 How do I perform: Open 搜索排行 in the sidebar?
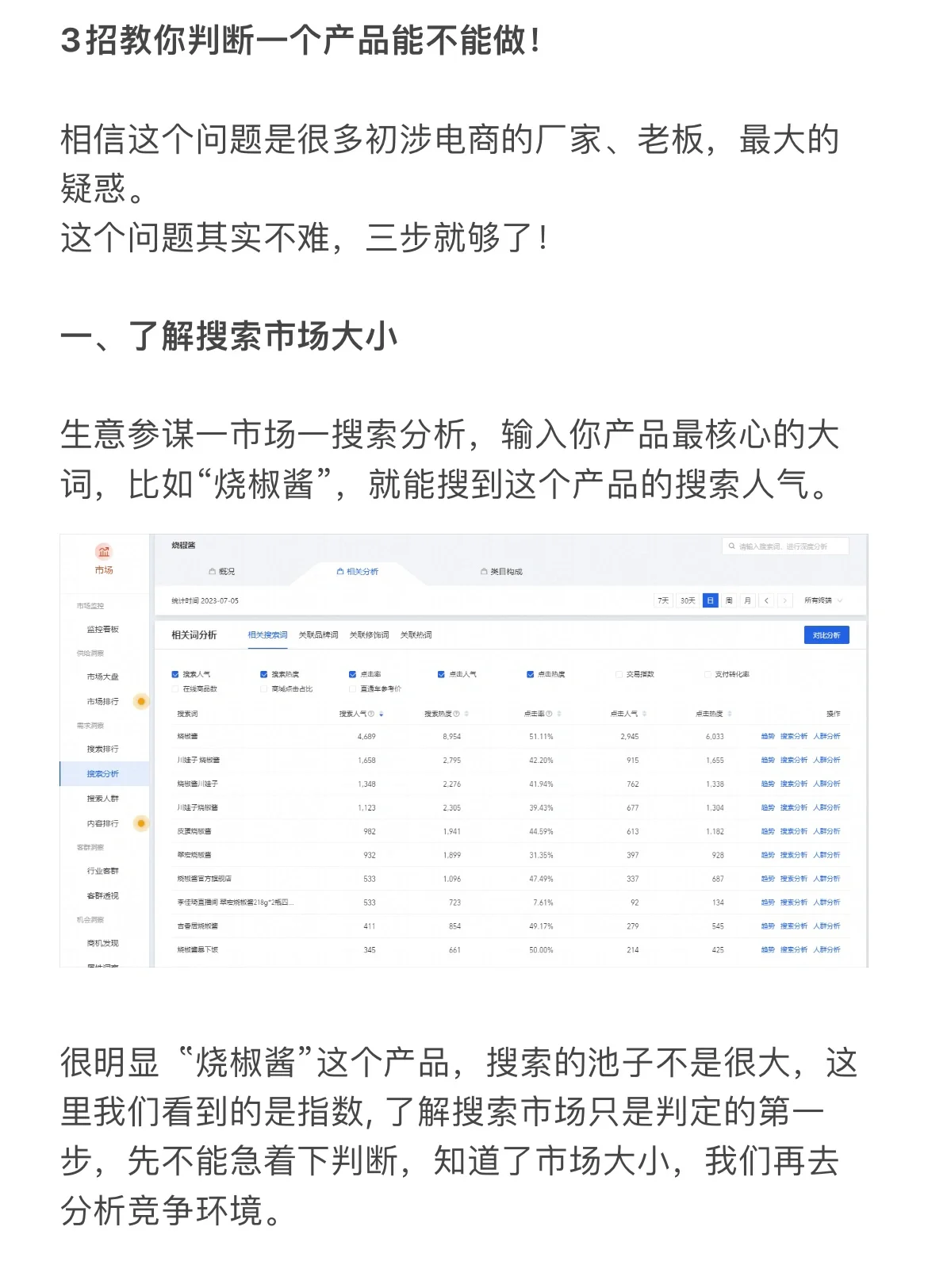(103, 749)
